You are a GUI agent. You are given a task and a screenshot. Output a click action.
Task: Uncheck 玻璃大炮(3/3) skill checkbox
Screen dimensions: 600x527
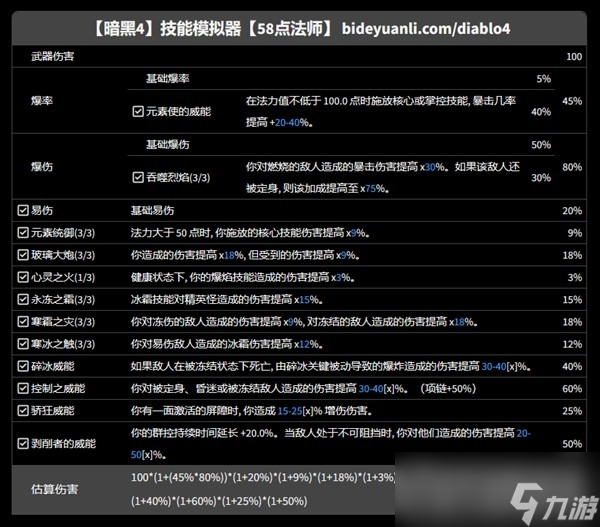pos(23,255)
